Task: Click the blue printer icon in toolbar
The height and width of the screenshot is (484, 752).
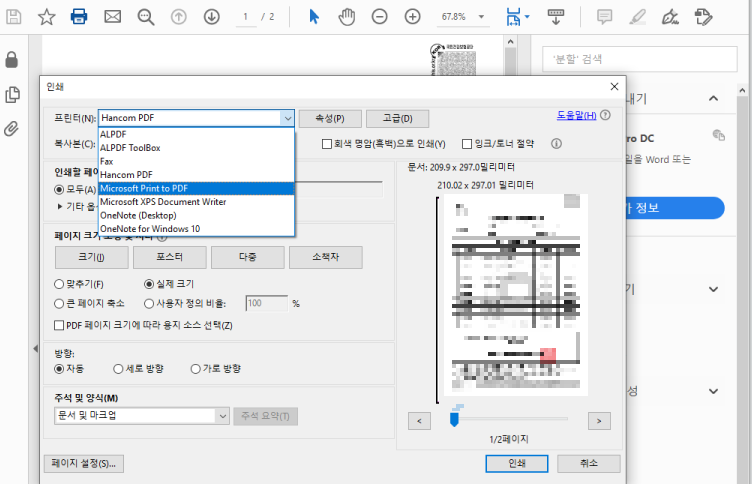Action: coord(79,17)
